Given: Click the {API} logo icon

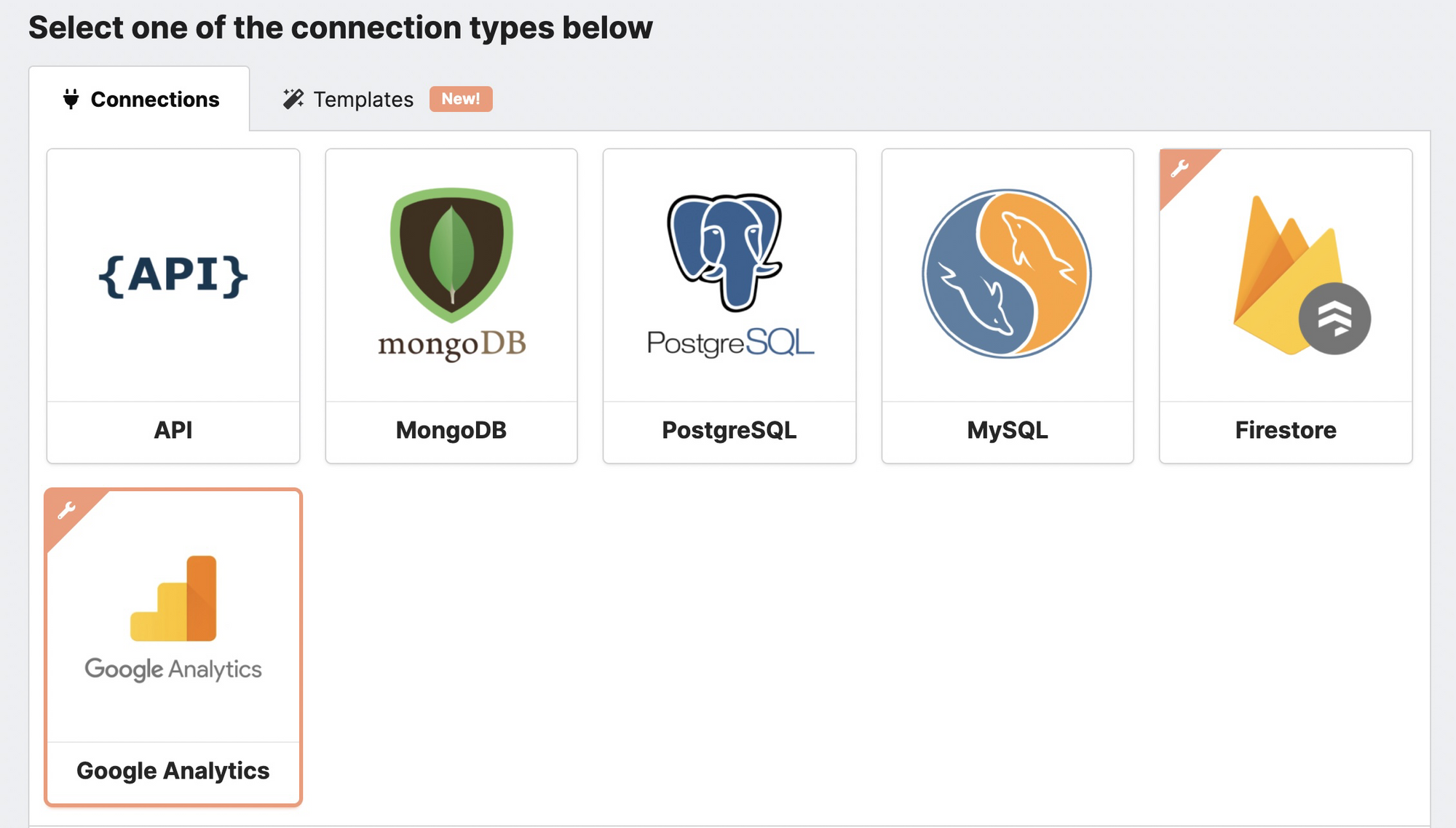Looking at the screenshot, I should pyautogui.click(x=173, y=276).
